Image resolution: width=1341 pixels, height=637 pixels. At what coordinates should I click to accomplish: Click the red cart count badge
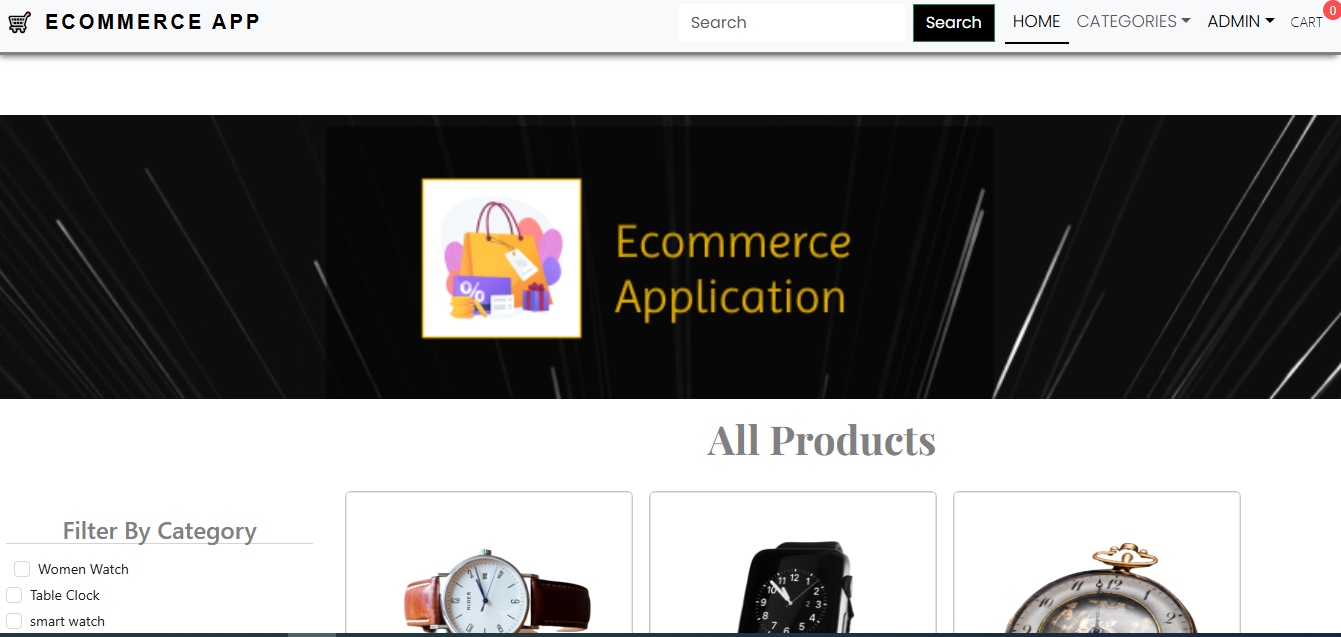[x=1332, y=10]
